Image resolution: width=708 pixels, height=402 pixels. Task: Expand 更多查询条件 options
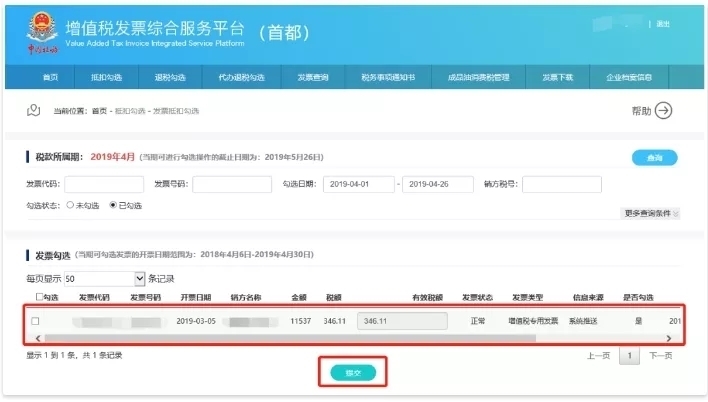651,213
